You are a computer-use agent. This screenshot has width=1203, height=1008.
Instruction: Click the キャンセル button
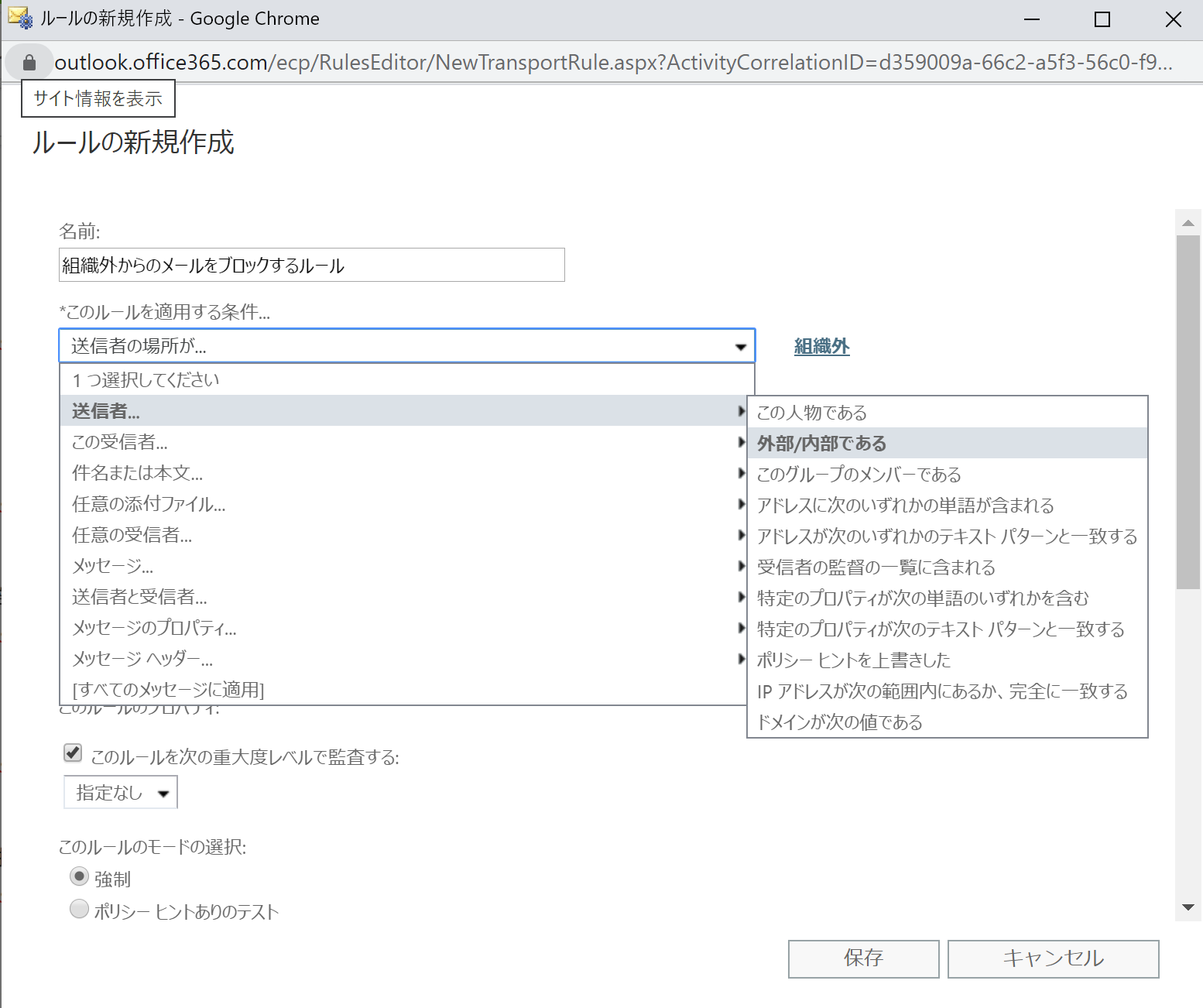[x=1053, y=958]
